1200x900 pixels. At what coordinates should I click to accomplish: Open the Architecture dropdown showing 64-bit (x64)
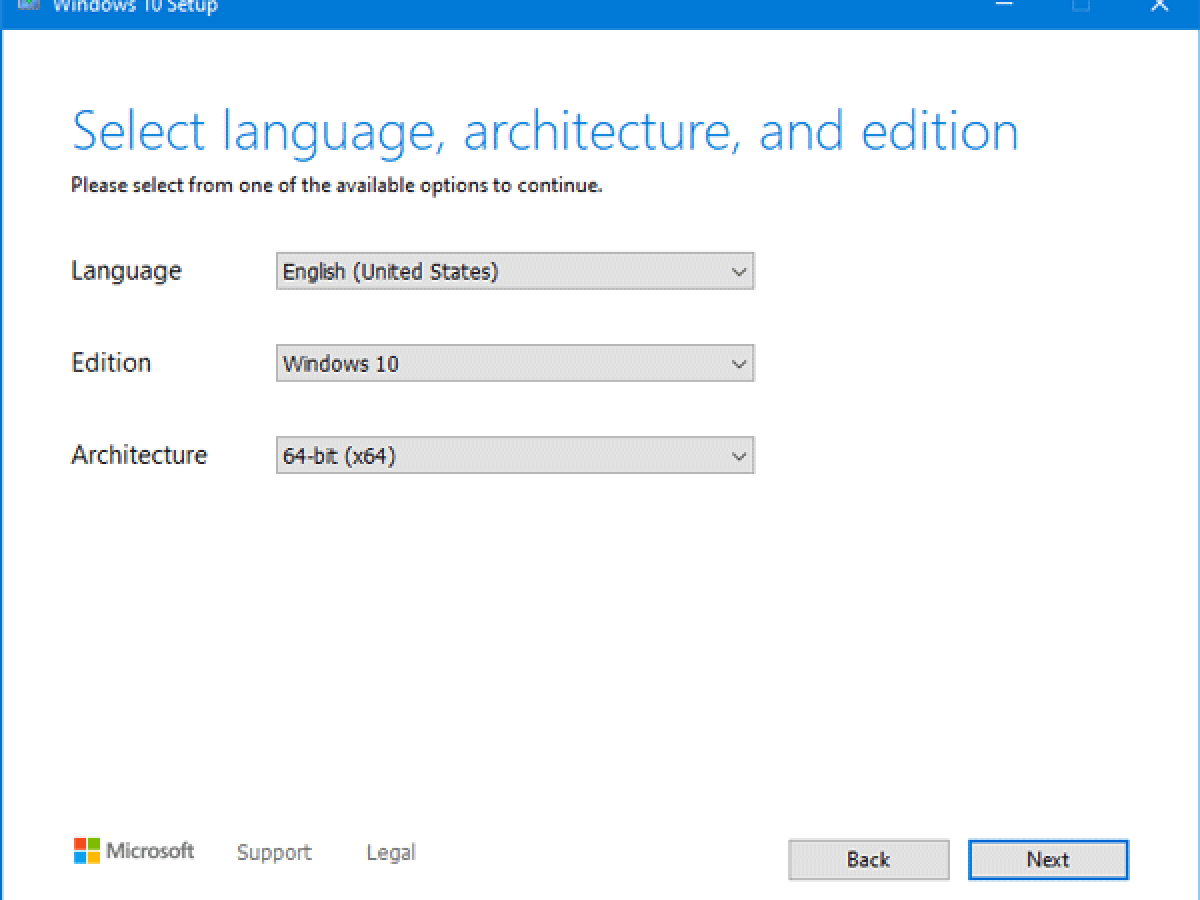pyautogui.click(x=515, y=456)
